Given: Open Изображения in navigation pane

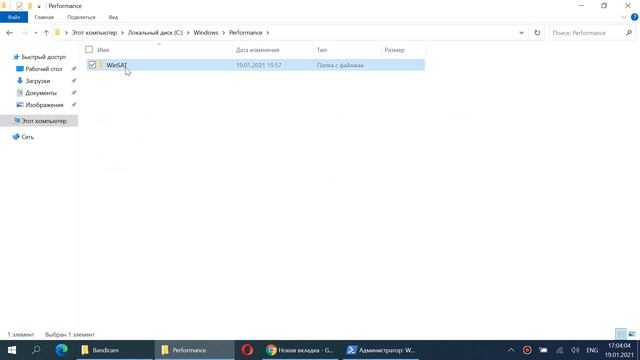Looking at the screenshot, I should [x=44, y=105].
